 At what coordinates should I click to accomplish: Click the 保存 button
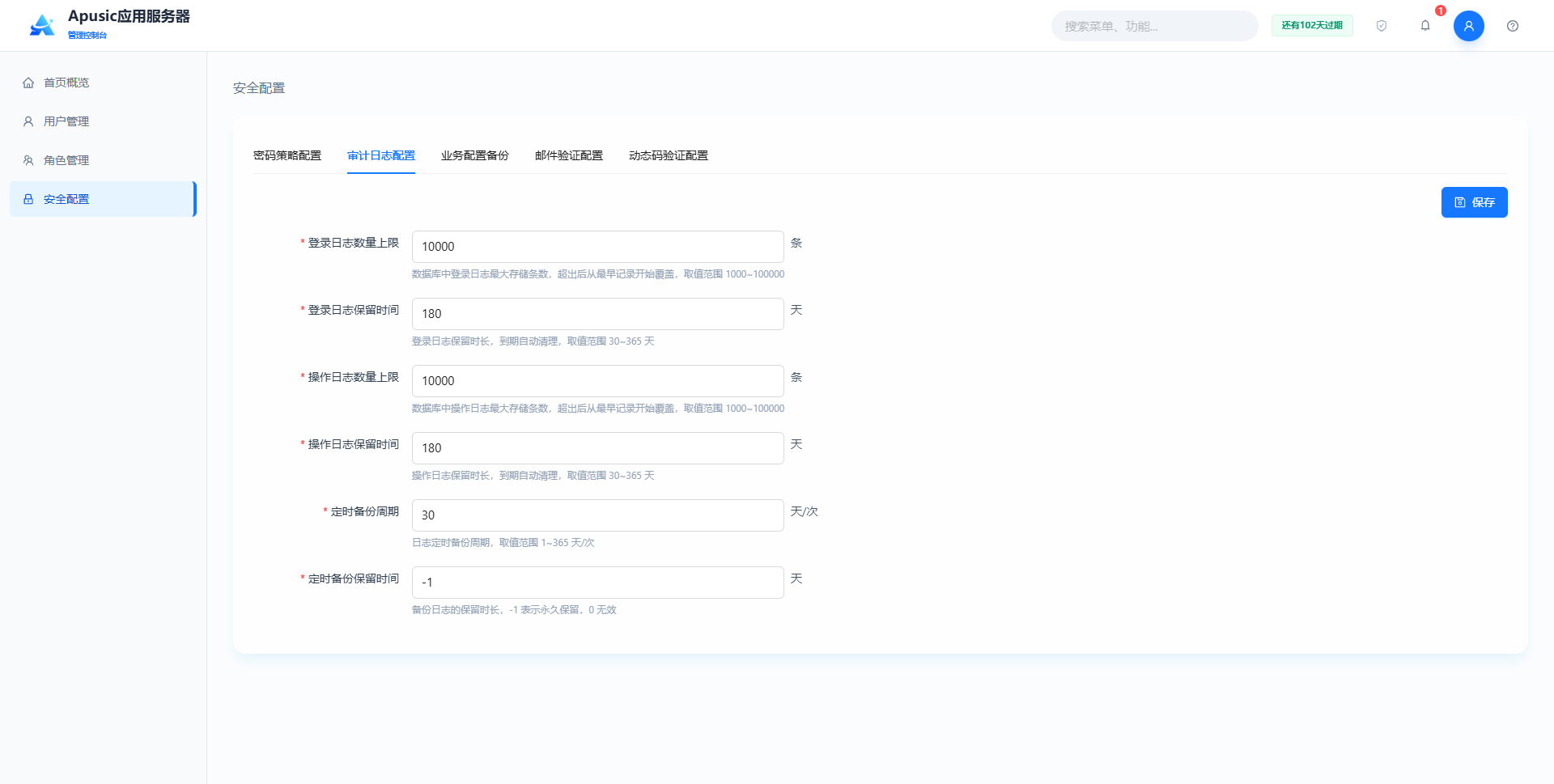(x=1475, y=202)
